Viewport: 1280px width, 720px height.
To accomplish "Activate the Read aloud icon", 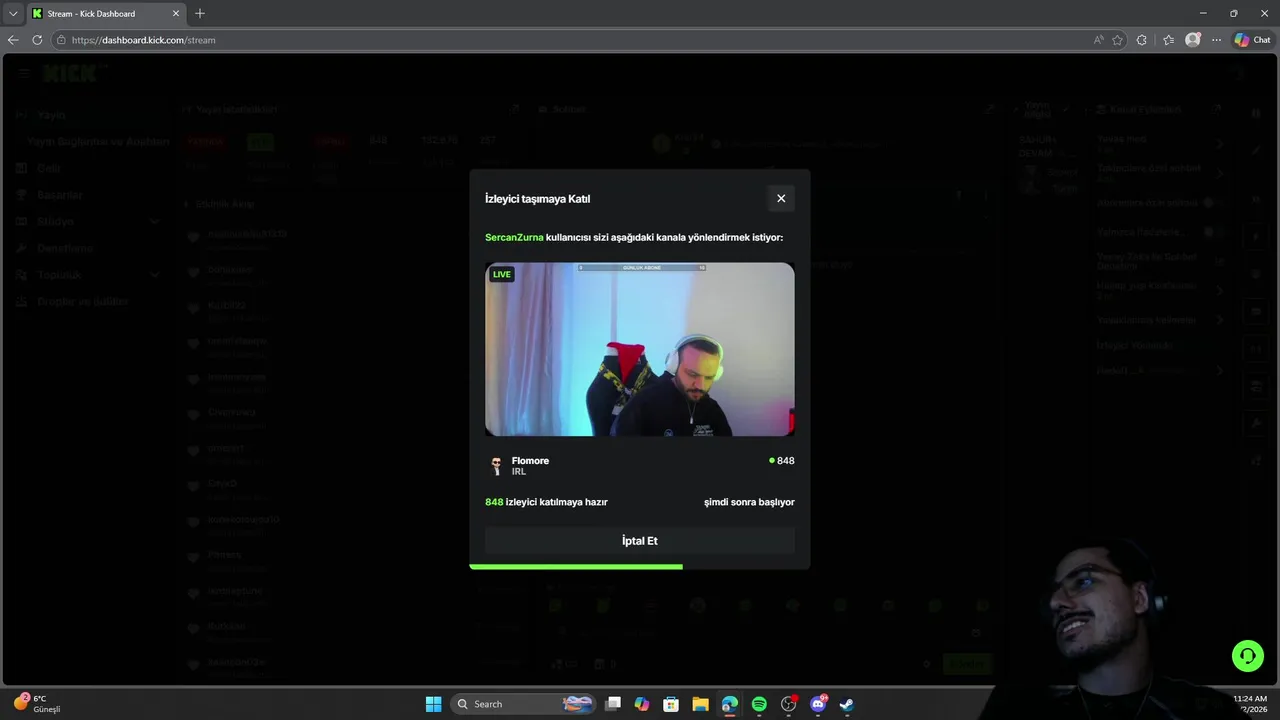I will [x=1099, y=40].
